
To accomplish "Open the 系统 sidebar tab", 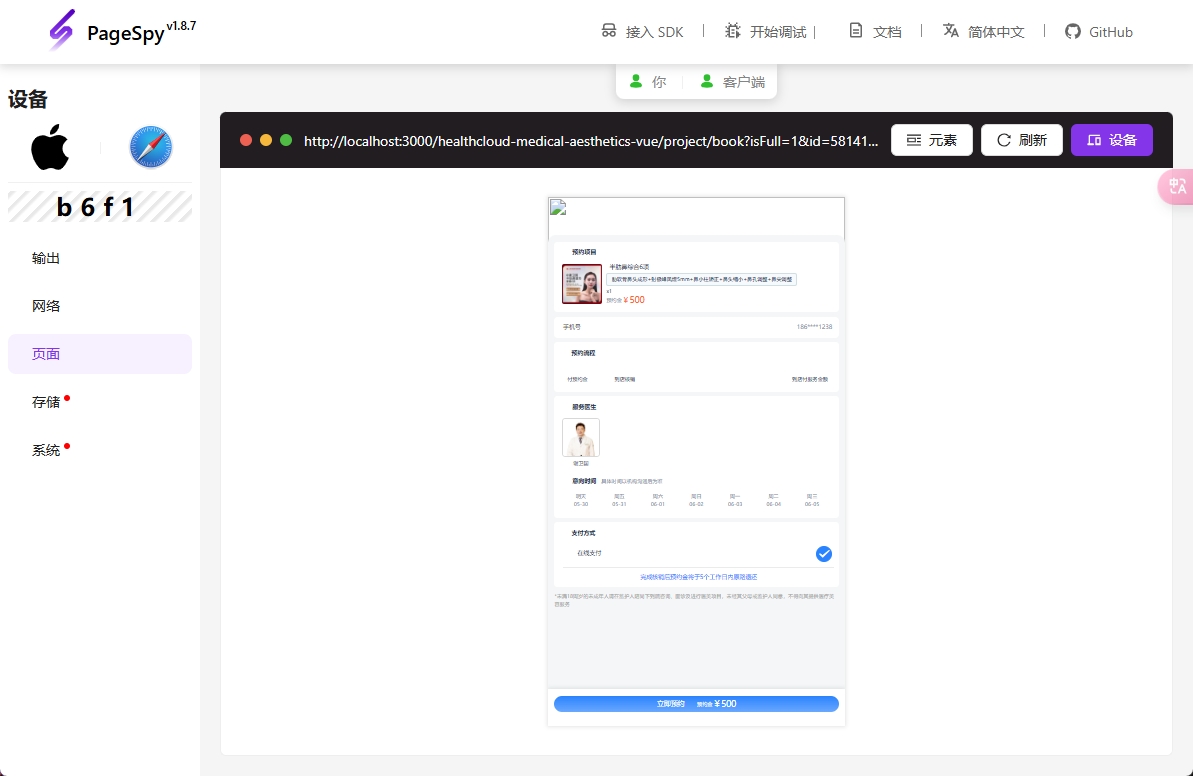I will coord(46,450).
